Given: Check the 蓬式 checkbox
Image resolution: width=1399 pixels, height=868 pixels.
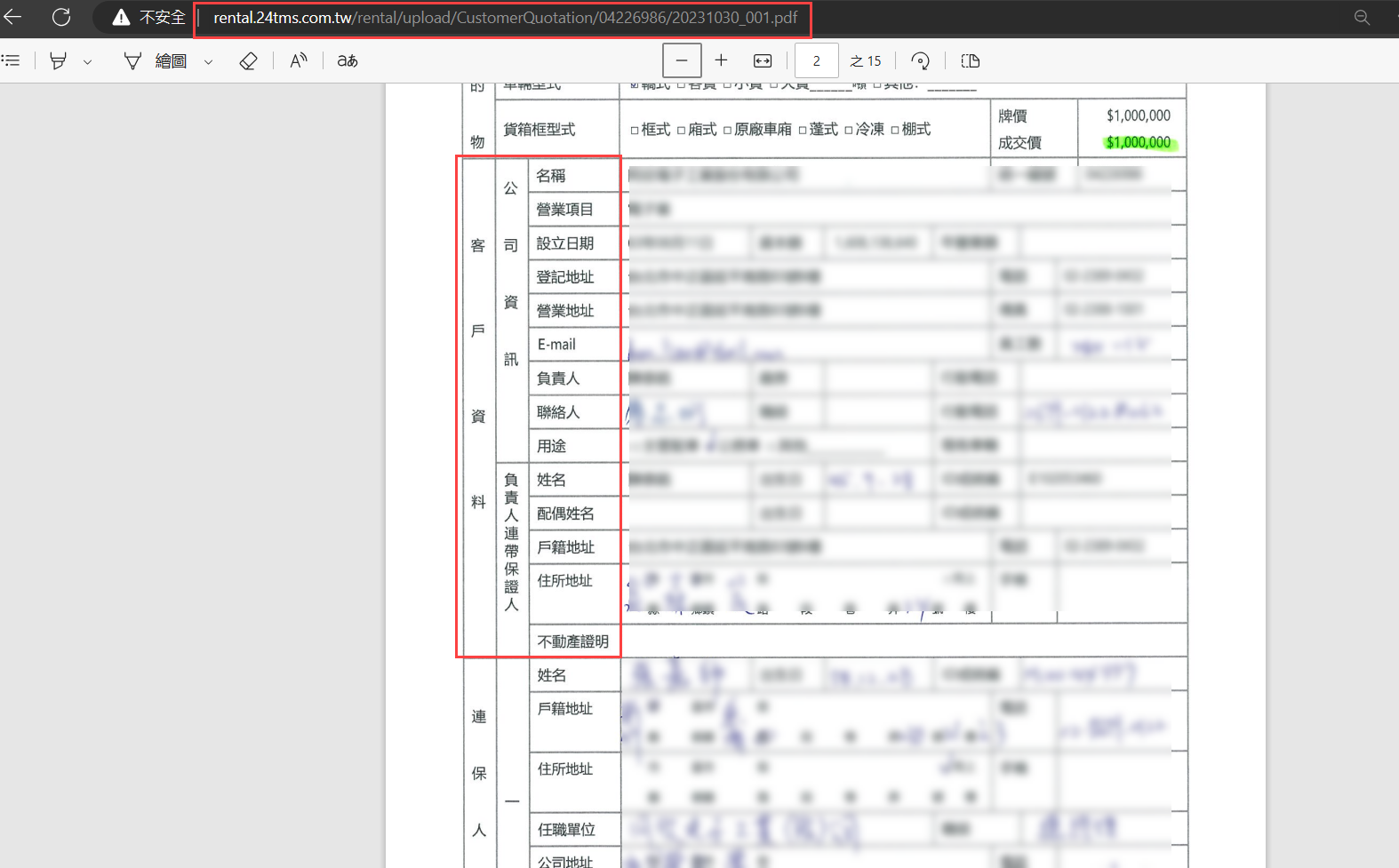Looking at the screenshot, I should [x=803, y=130].
